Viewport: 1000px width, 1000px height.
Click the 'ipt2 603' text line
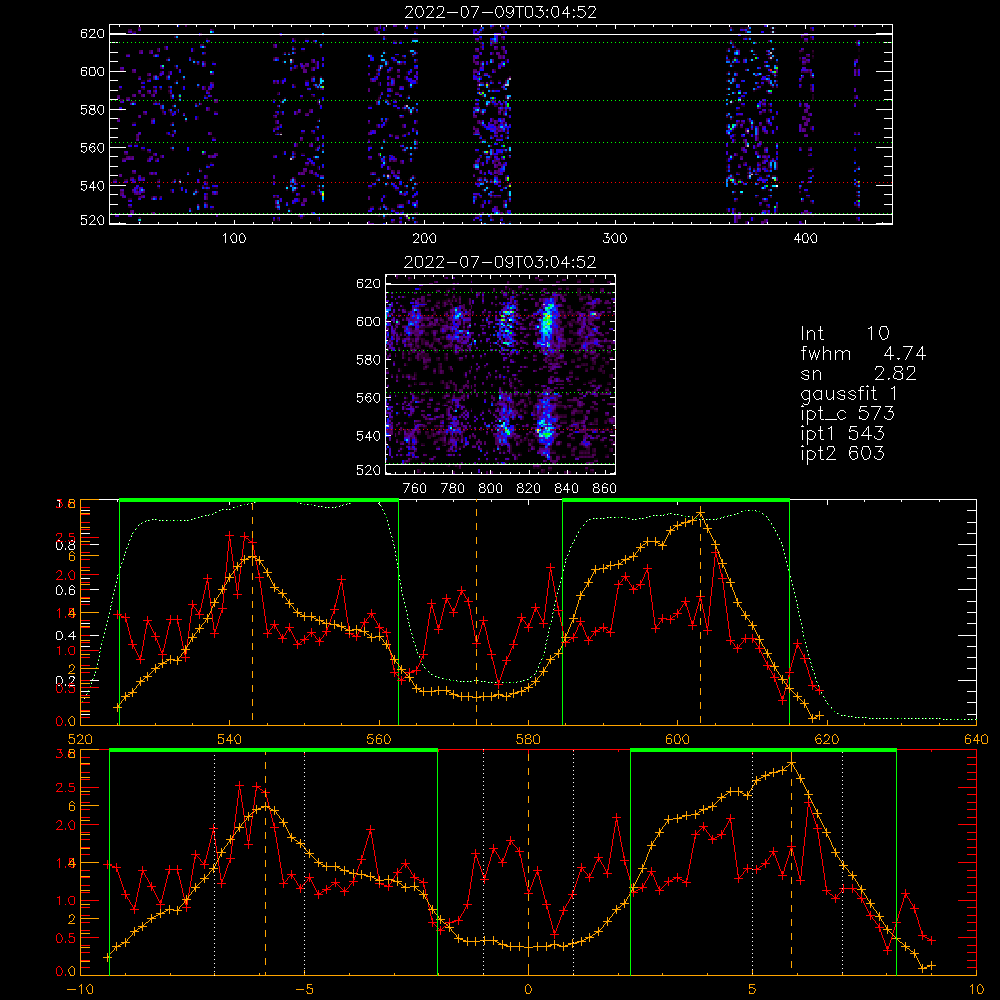[x=842, y=453]
